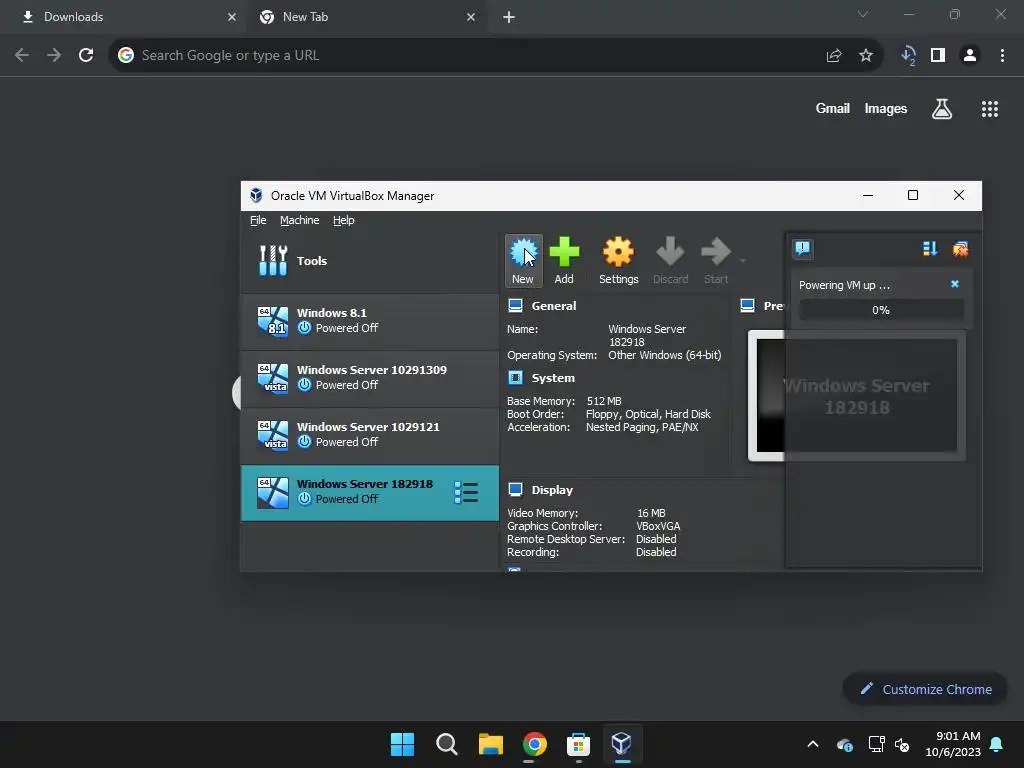Show hidden system tray icons
Viewport: 1024px width, 768px height.
pyautogui.click(x=813, y=744)
